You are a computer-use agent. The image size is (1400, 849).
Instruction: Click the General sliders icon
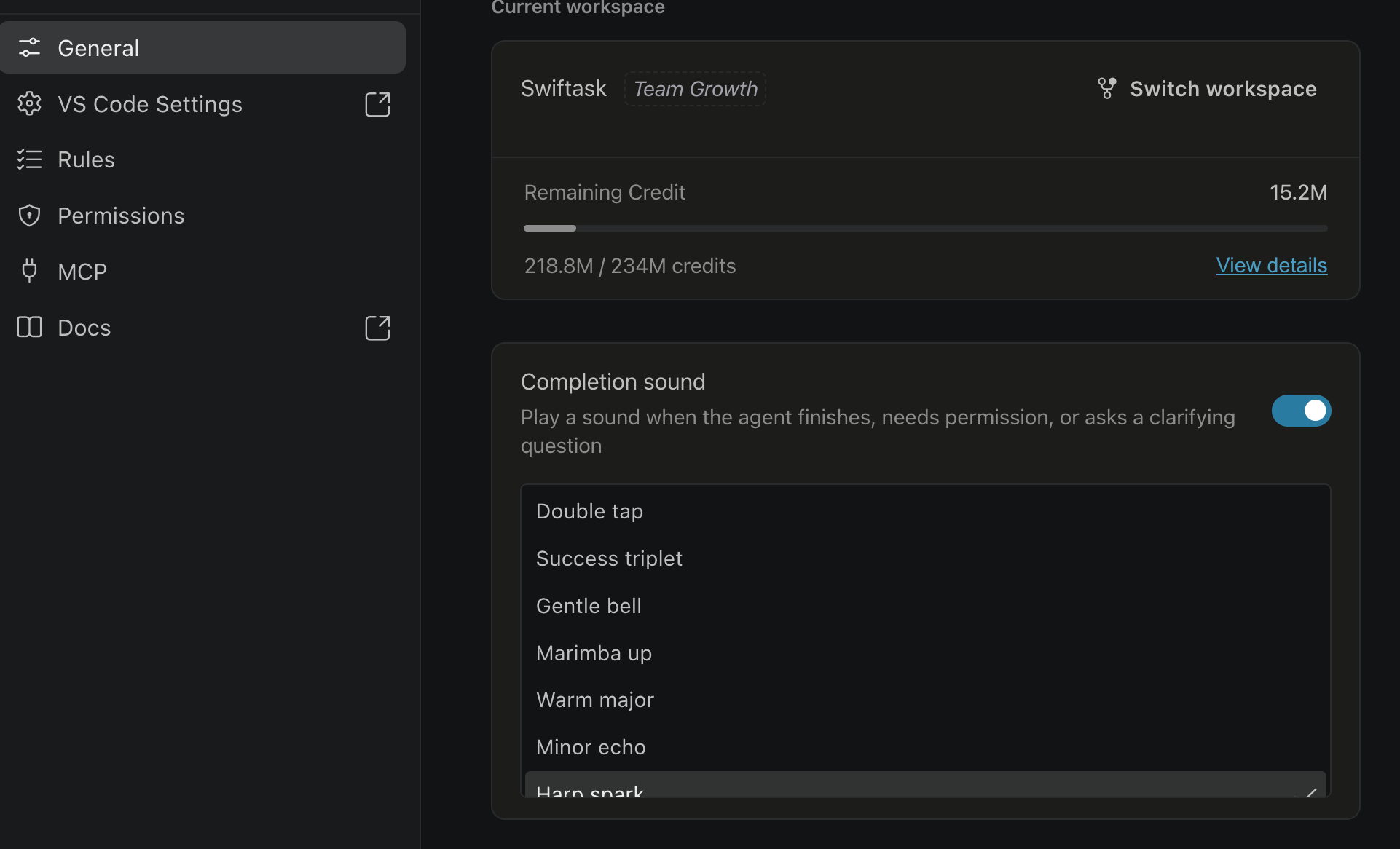pos(29,48)
